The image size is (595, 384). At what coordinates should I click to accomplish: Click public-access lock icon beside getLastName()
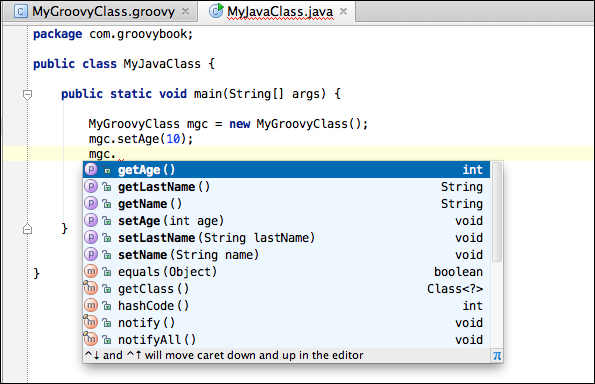tap(107, 187)
